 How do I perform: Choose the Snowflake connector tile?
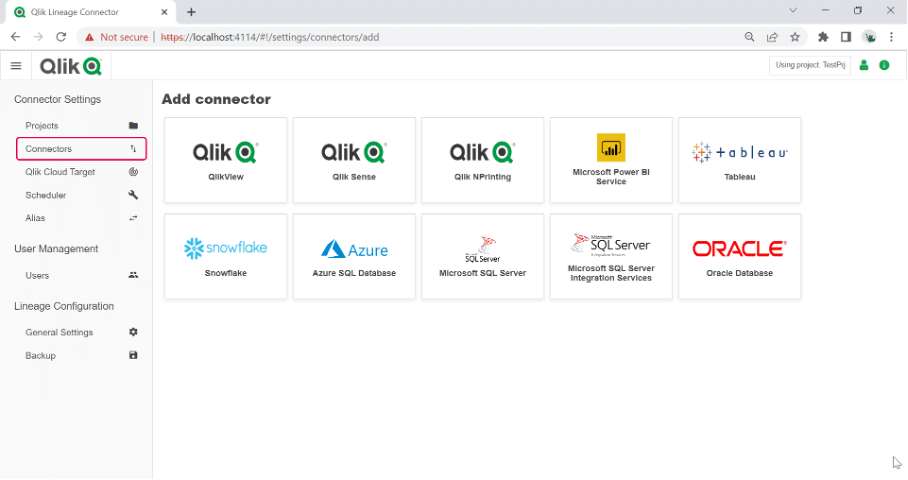pos(225,257)
